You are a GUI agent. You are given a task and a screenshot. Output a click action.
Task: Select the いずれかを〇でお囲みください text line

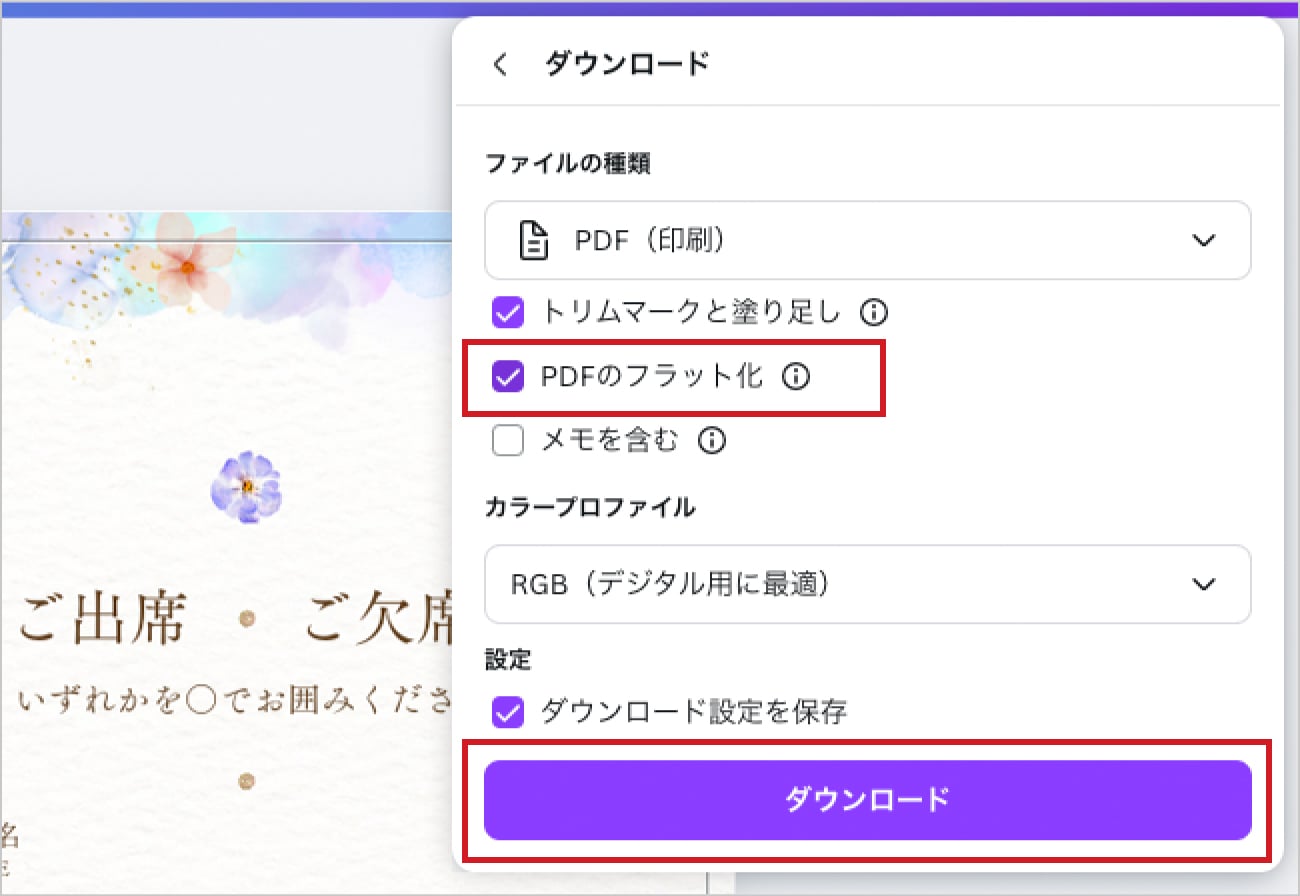(x=230, y=701)
